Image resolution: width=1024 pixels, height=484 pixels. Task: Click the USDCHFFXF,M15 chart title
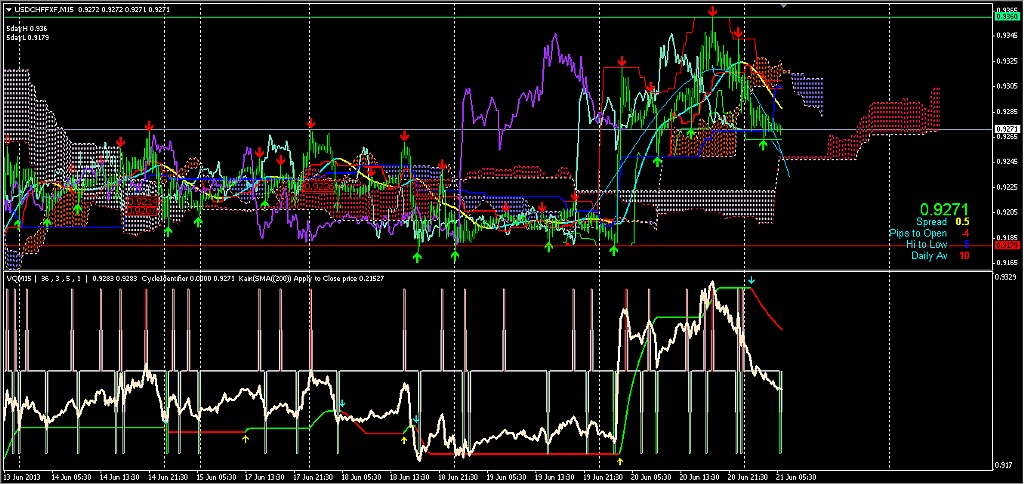pyautogui.click(x=44, y=8)
